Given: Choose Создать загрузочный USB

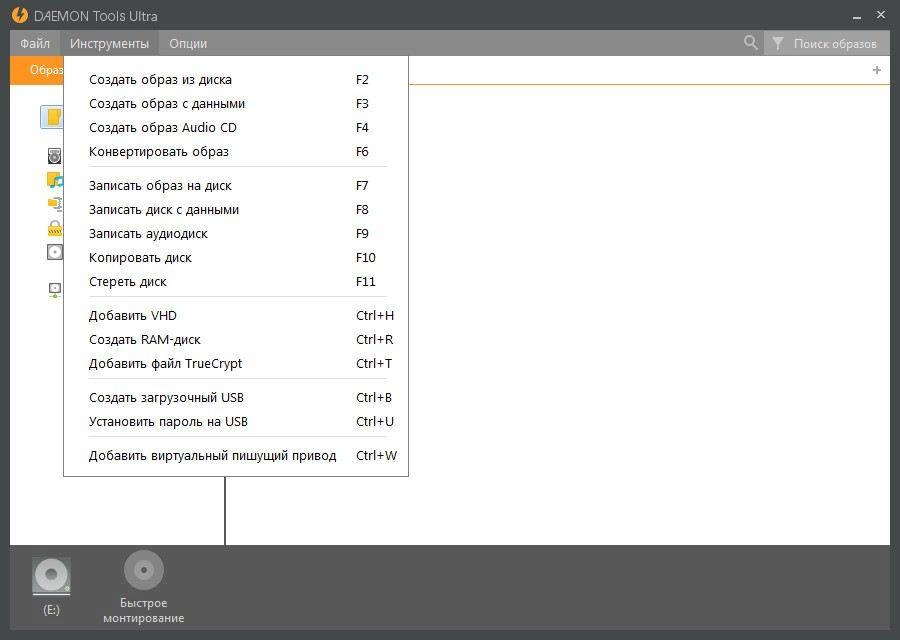Looking at the screenshot, I should [236, 398].
